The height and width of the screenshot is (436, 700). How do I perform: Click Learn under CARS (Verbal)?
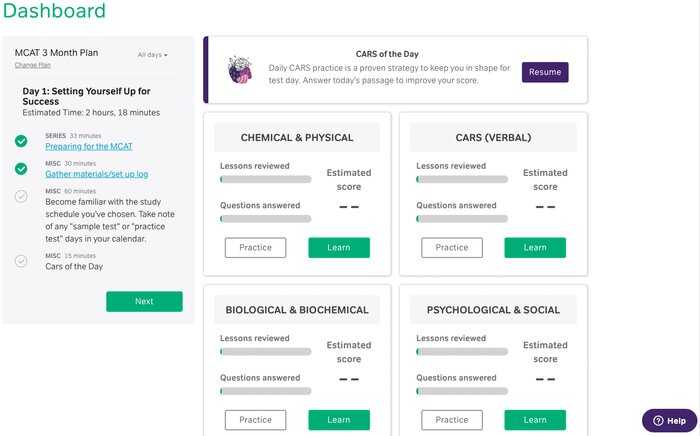tap(535, 248)
